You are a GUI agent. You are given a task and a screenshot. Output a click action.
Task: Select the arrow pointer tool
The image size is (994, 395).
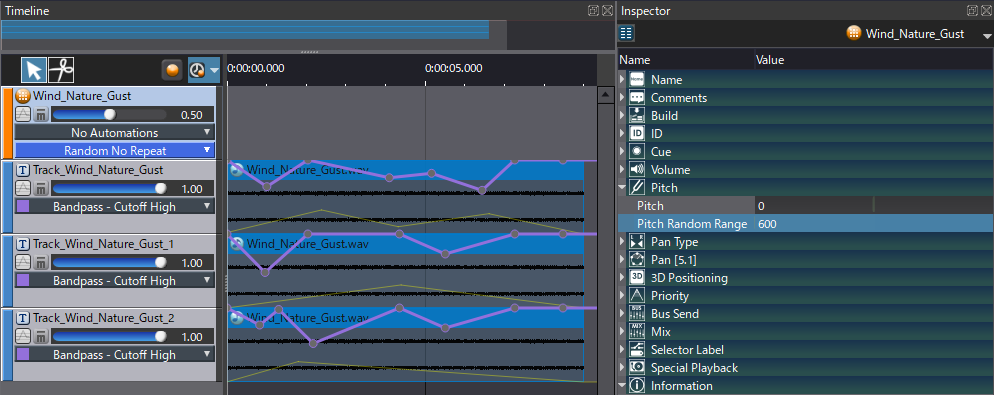click(34, 70)
